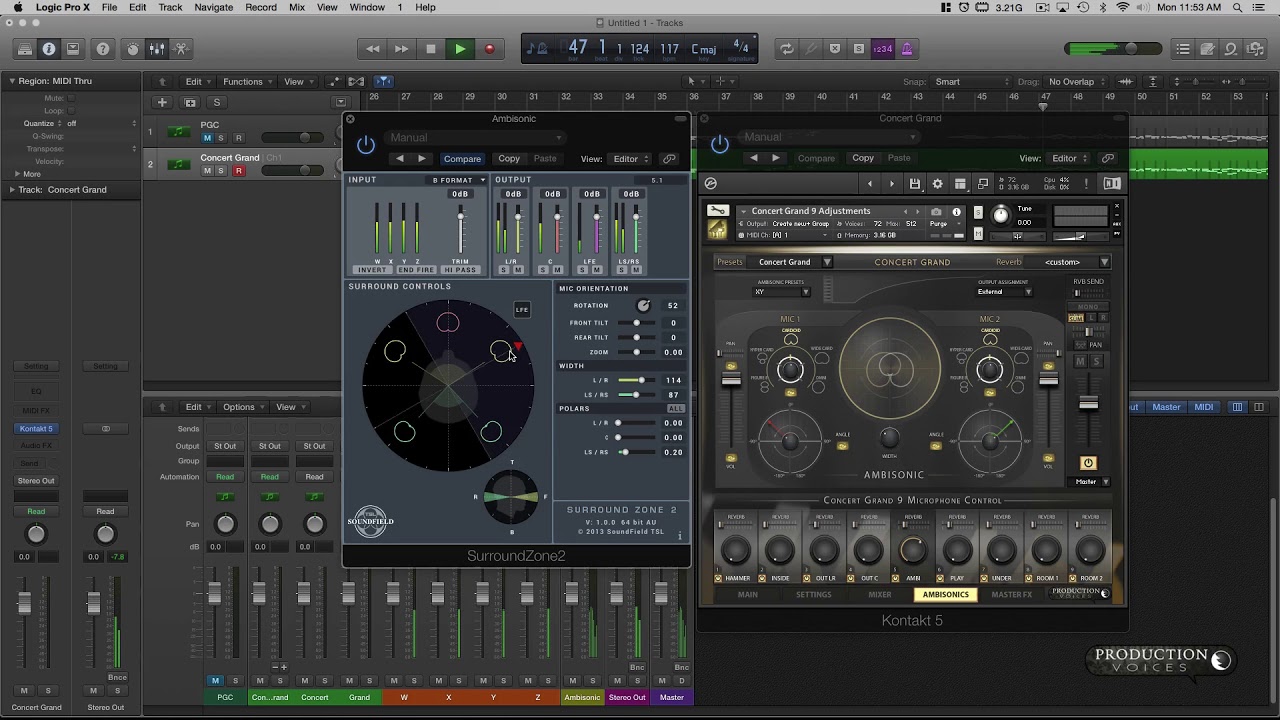This screenshot has height=720, width=1280.
Task: Open Kontakt settings gear icon
Action: 937,184
